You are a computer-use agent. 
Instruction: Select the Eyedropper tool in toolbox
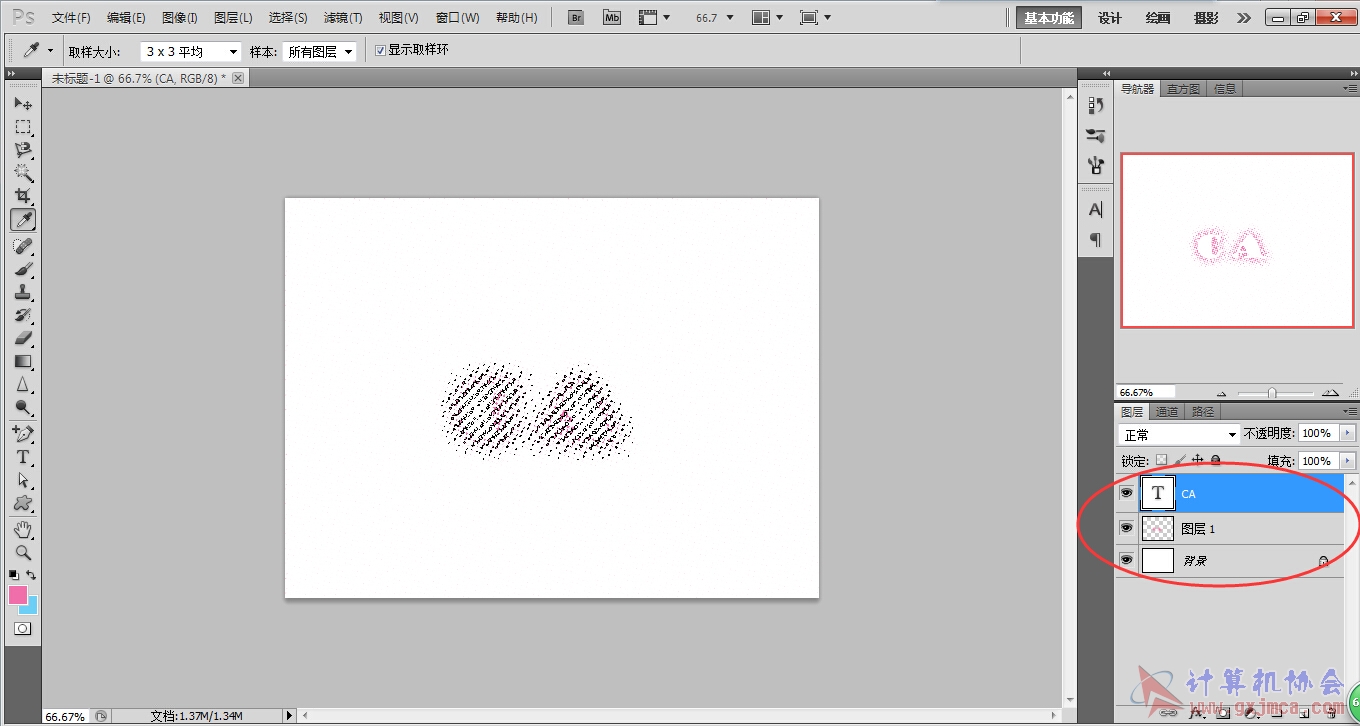pos(23,220)
